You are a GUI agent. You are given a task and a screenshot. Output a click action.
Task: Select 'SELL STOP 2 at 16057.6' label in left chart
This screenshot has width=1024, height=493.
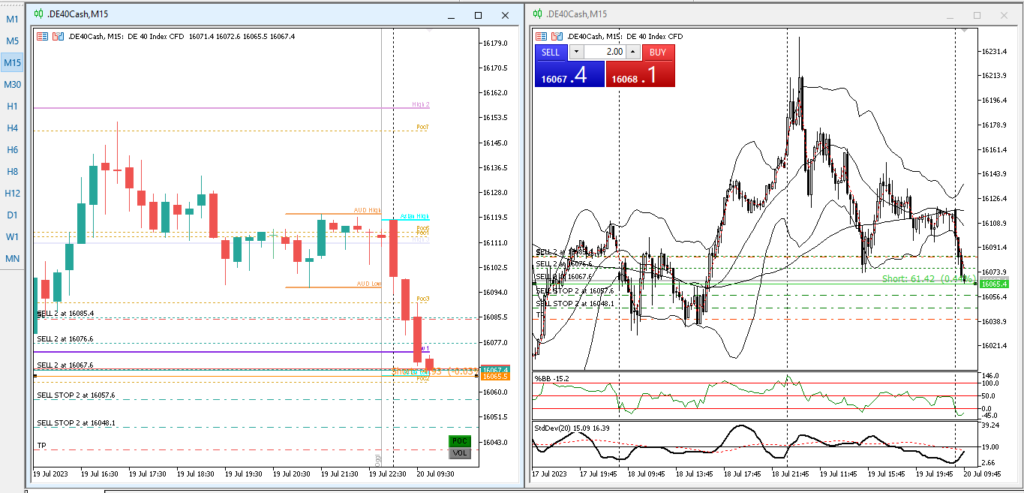tap(76, 395)
